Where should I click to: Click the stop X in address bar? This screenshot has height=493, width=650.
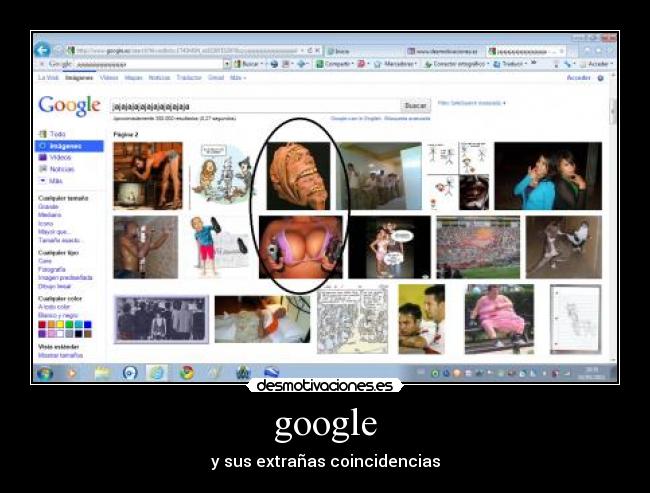[x=318, y=51]
